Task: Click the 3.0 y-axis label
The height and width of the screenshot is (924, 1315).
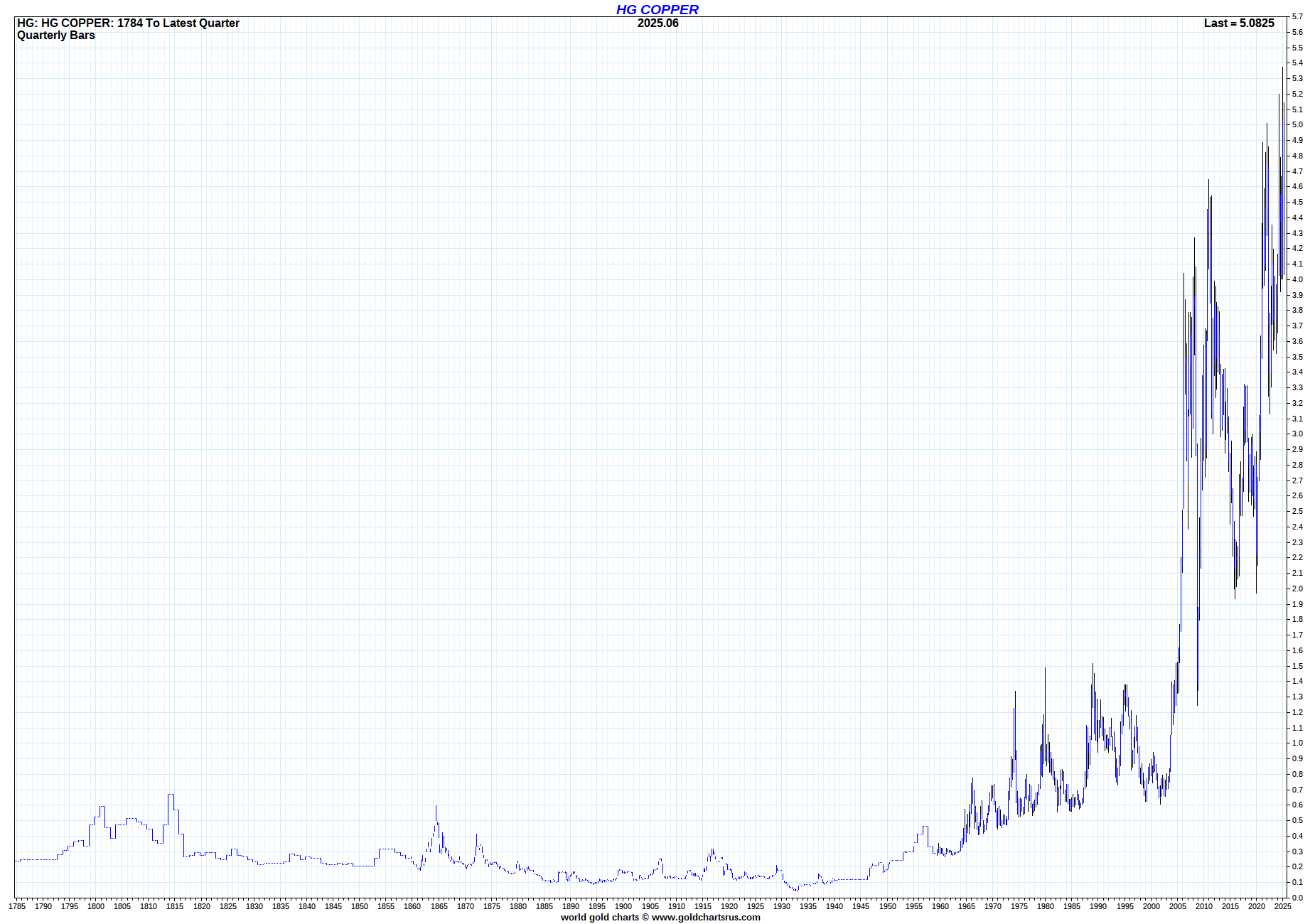Action: click(1298, 434)
